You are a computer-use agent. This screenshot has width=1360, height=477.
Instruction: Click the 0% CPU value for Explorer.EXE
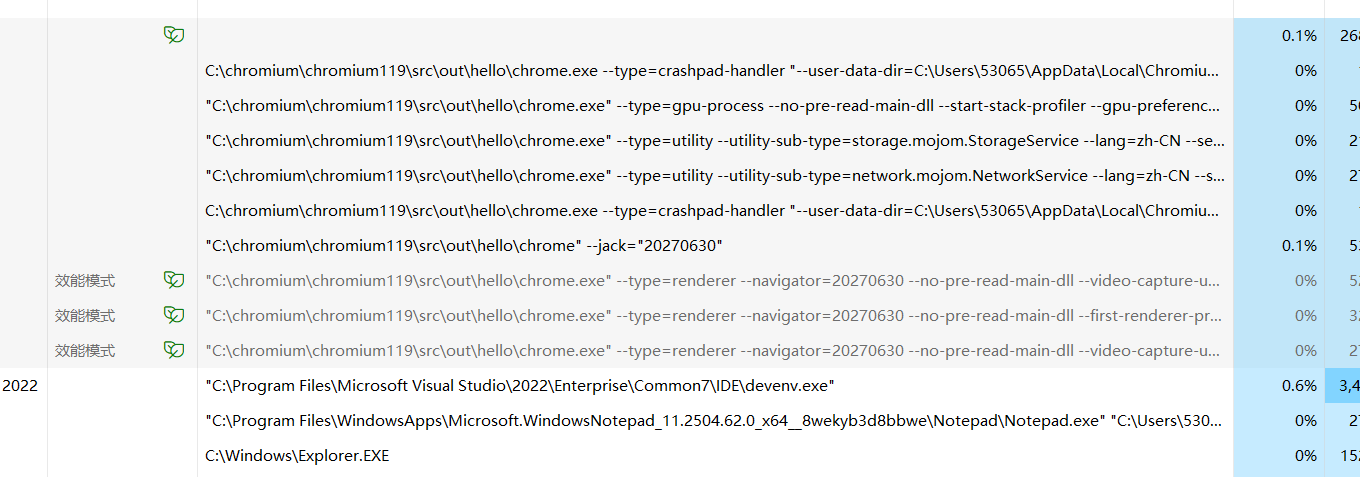1305,455
